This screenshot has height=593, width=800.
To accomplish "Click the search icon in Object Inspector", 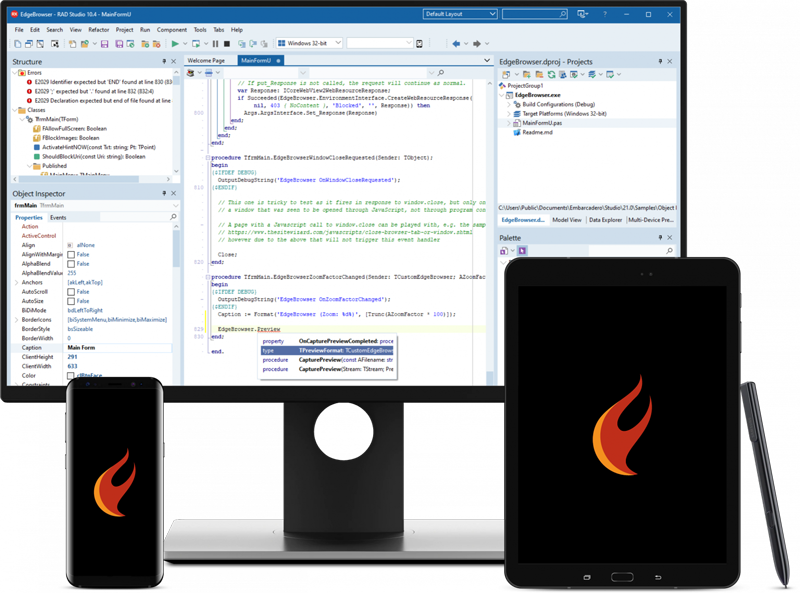I will [x=175, y=217].
